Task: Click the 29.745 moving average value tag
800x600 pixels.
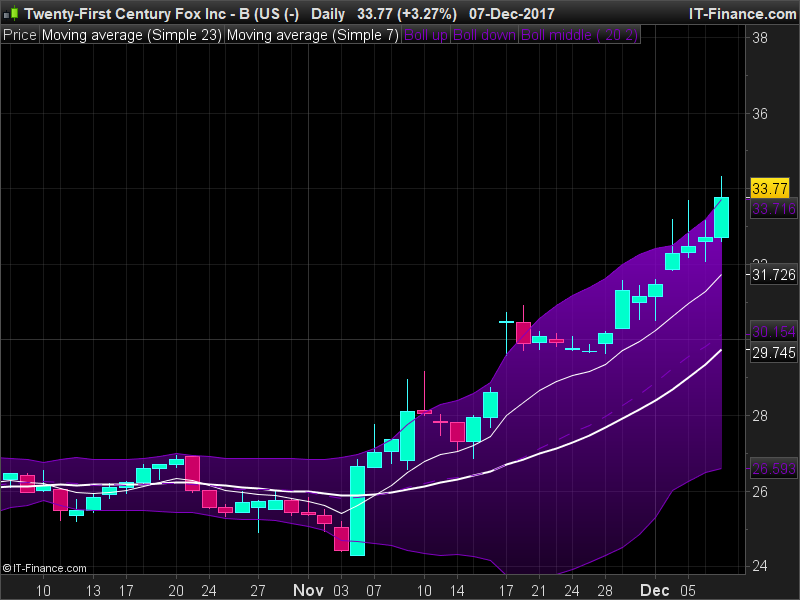Action: 773,353
